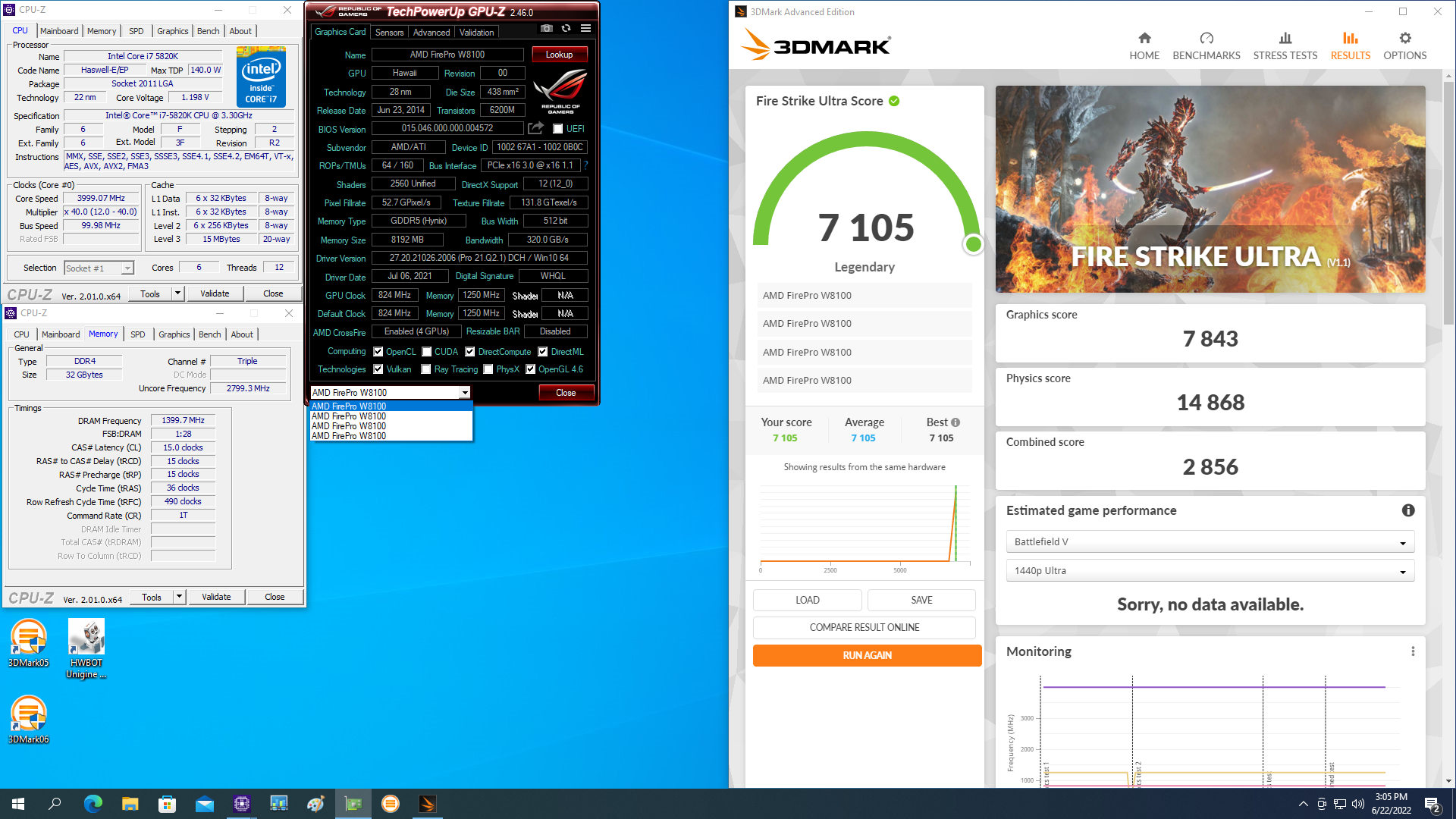
Task: Click the Best score info icon
Action: 955,422
